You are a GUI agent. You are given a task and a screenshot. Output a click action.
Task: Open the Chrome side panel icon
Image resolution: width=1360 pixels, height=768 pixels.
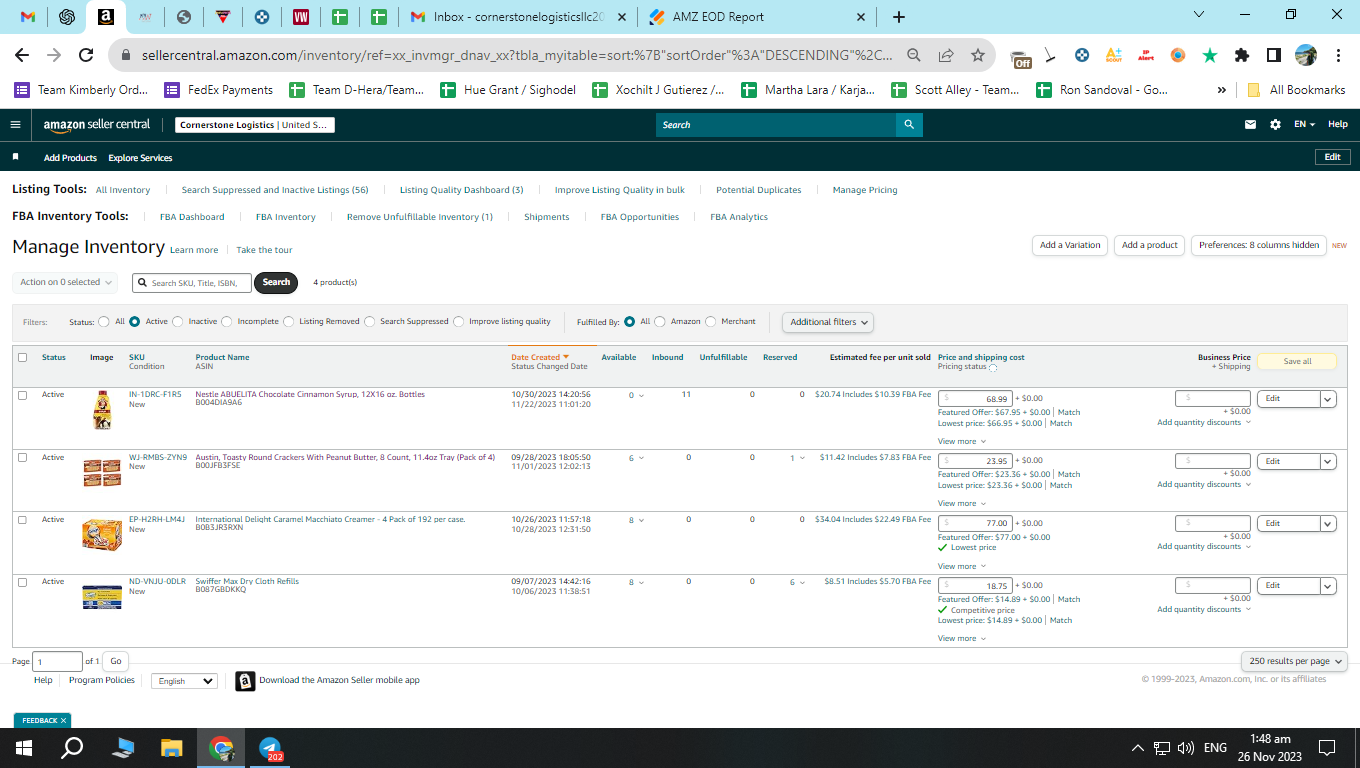[x=1274, y=56]
